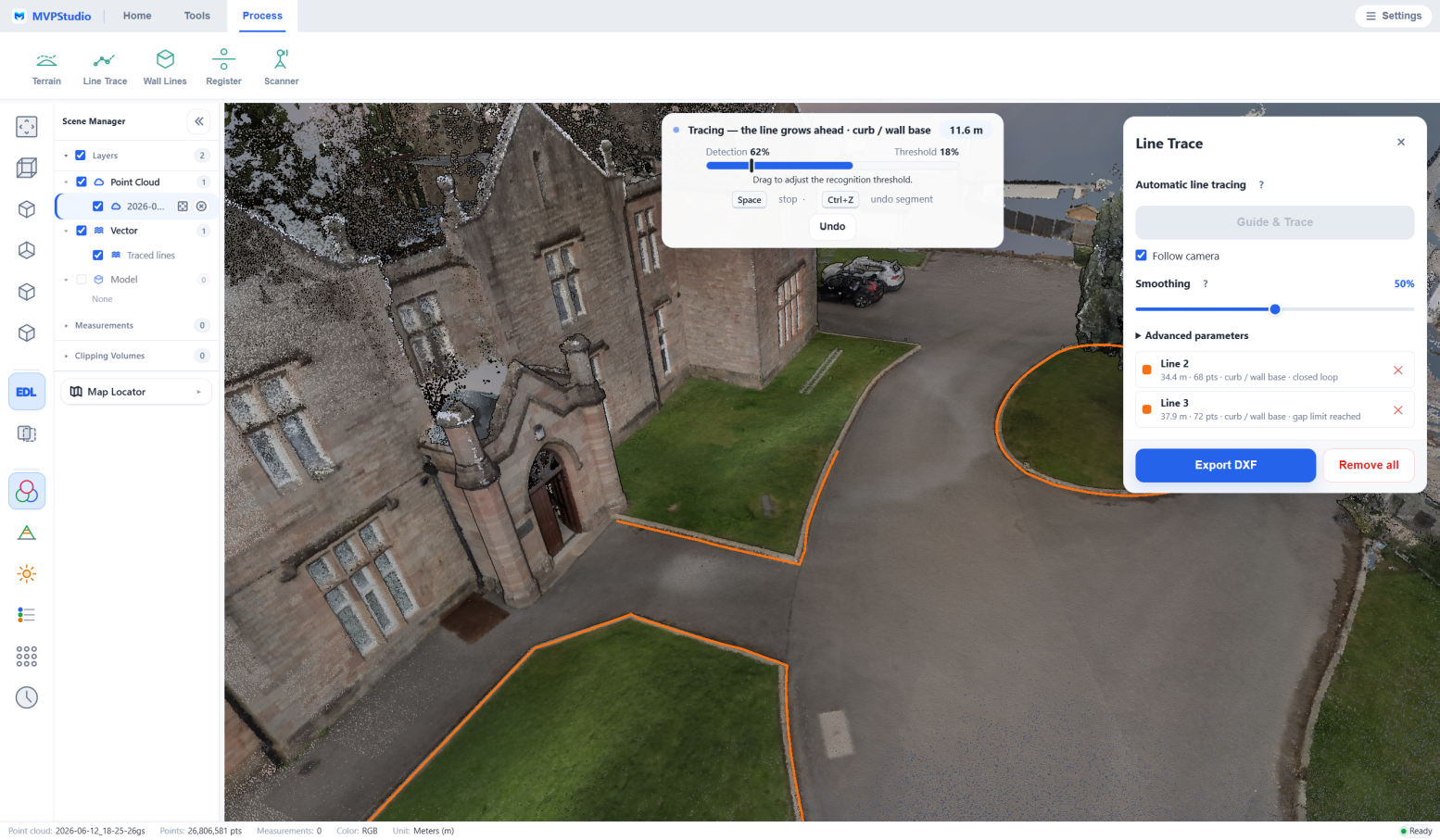Open Settings

1394,16
